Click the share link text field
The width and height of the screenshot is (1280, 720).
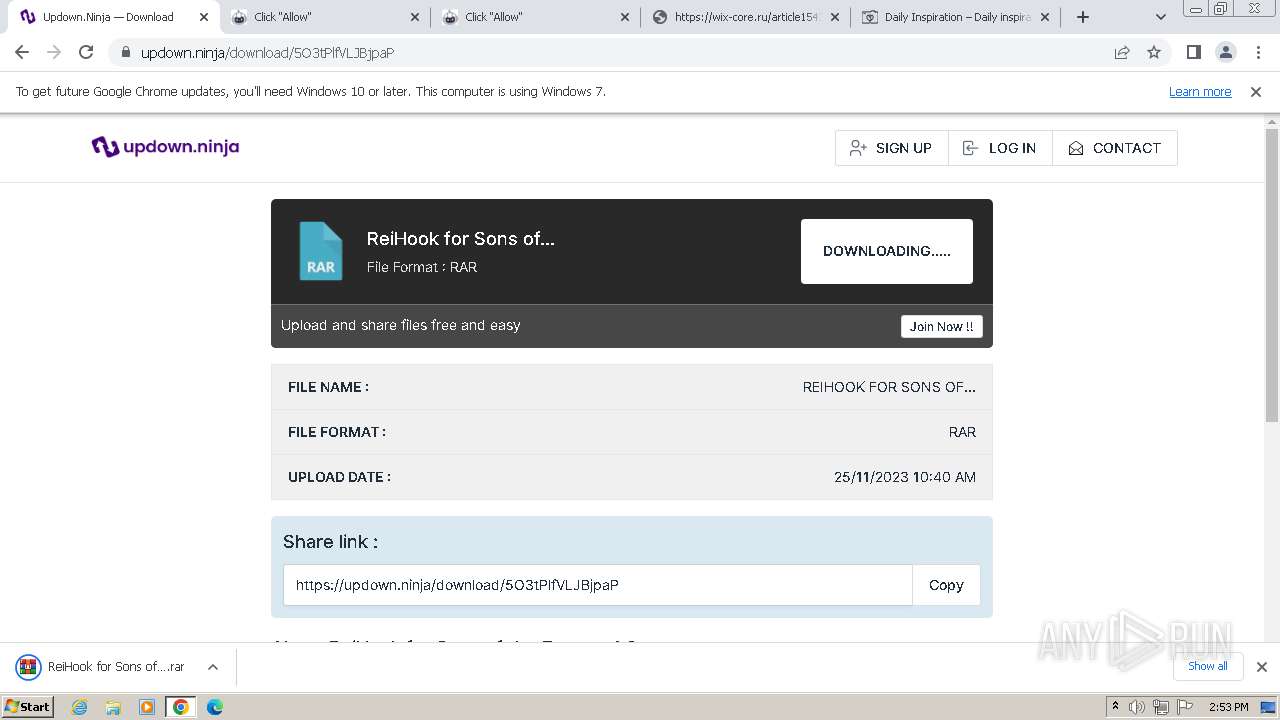click(x=598, y=585)
